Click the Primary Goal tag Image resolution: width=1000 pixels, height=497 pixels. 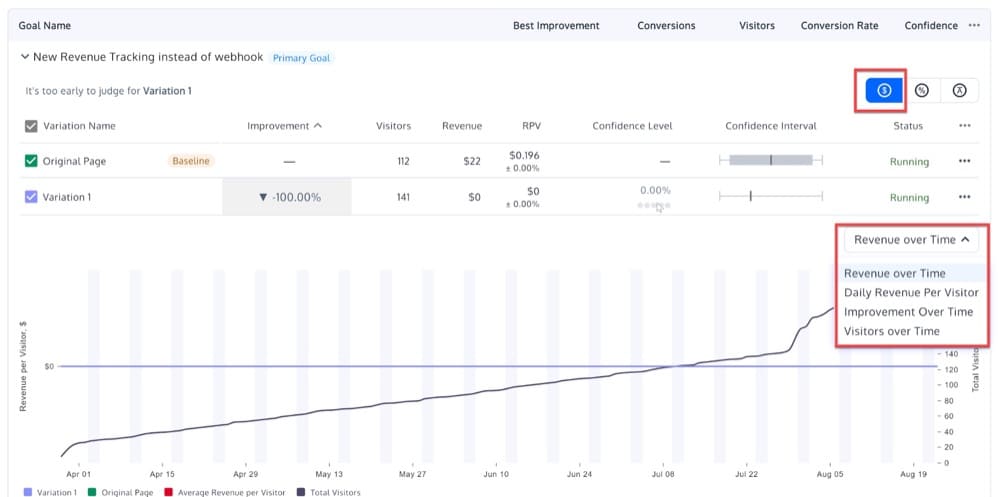(301, 58)
